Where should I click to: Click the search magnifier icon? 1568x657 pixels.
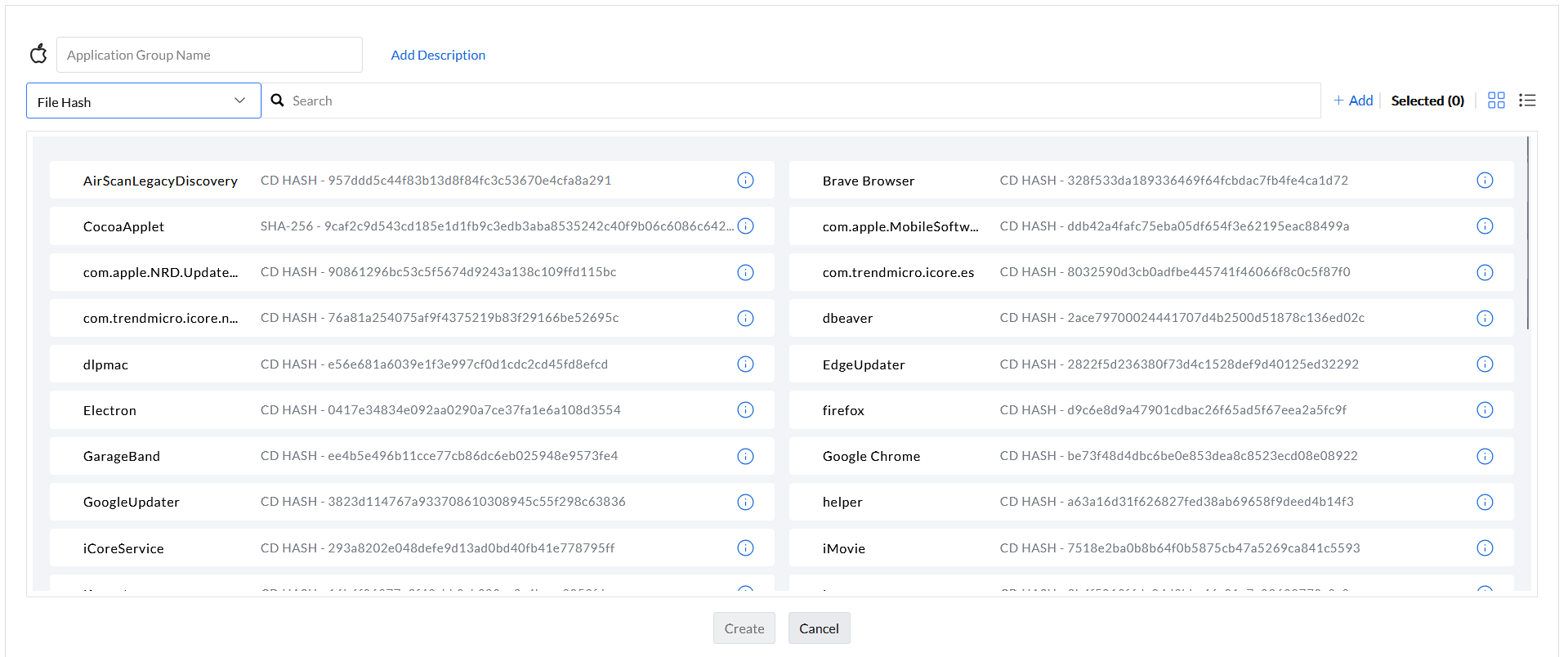[x=278, y=101]
